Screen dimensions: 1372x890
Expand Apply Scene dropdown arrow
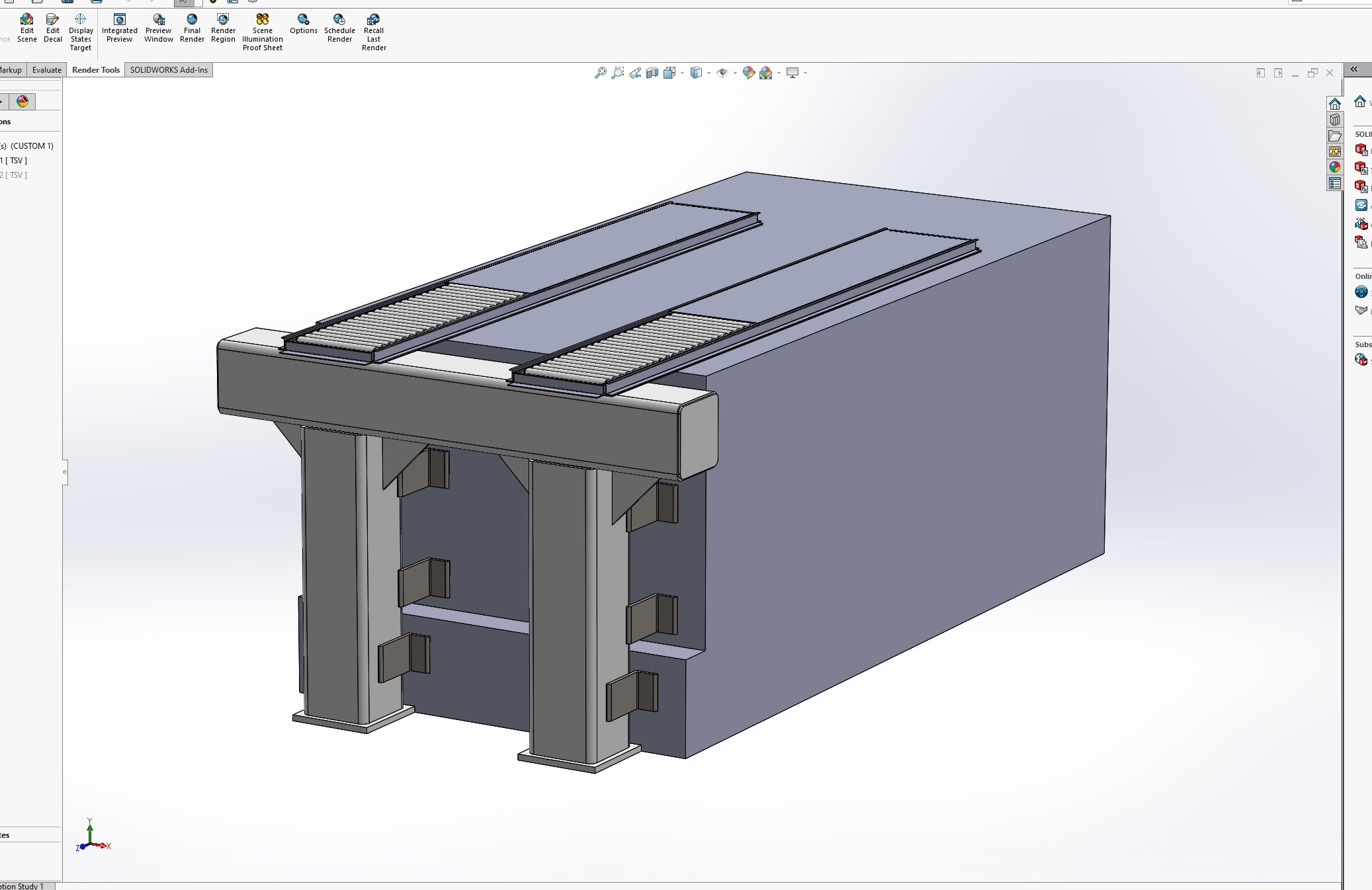(x=779, y=73)
